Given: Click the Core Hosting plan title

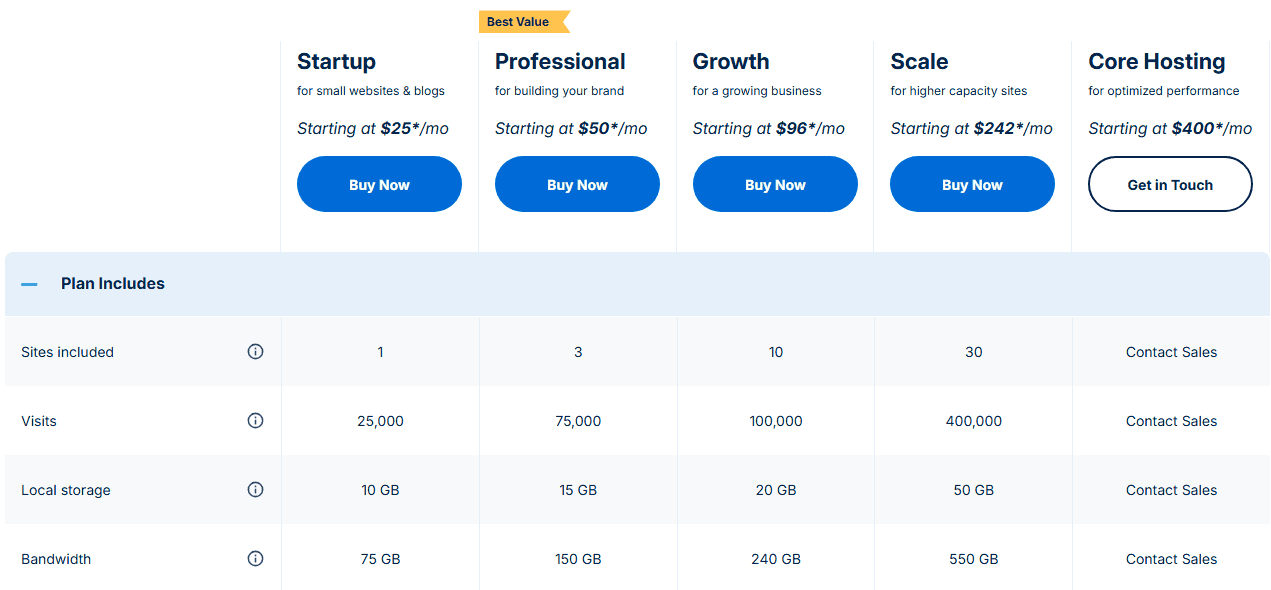Looking at the screenshot, I should pyautogui.click(x=1156, y=61).
